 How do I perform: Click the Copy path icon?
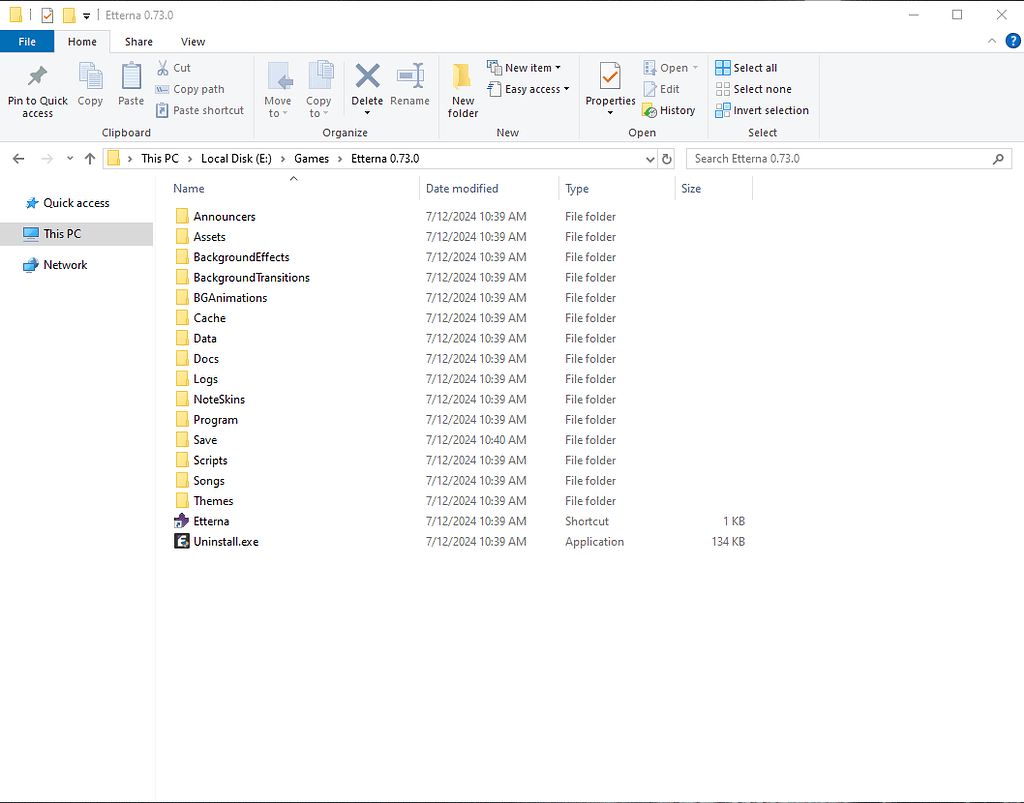(190, 88)
